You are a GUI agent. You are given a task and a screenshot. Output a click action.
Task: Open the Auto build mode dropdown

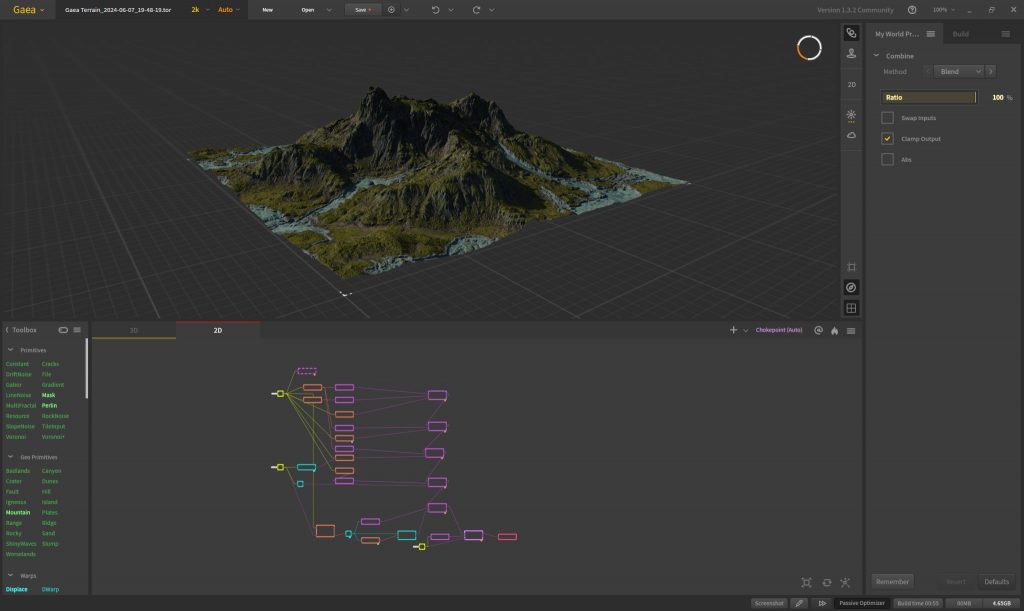pyautogui.click(x=229, y=10)
